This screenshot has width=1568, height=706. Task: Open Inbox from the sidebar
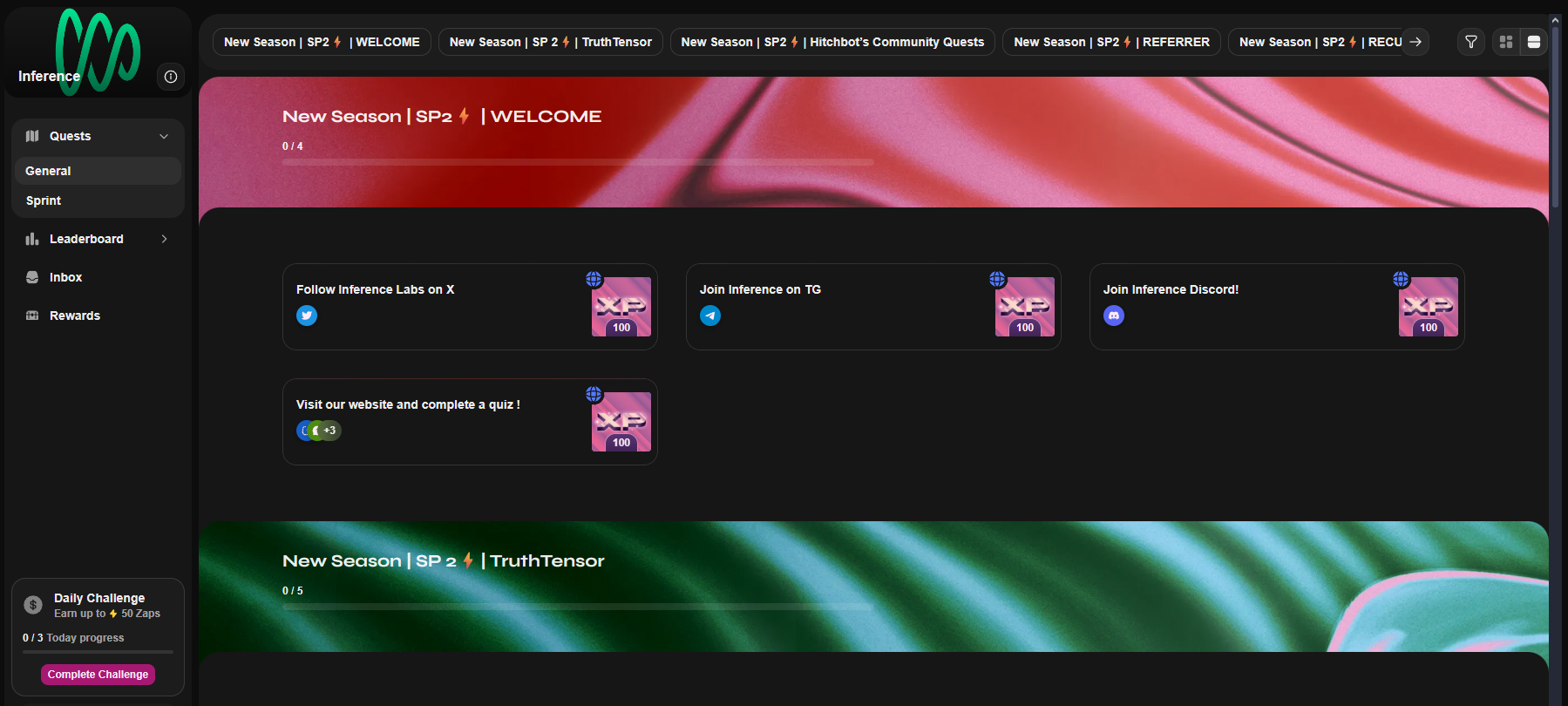[65, 277]
